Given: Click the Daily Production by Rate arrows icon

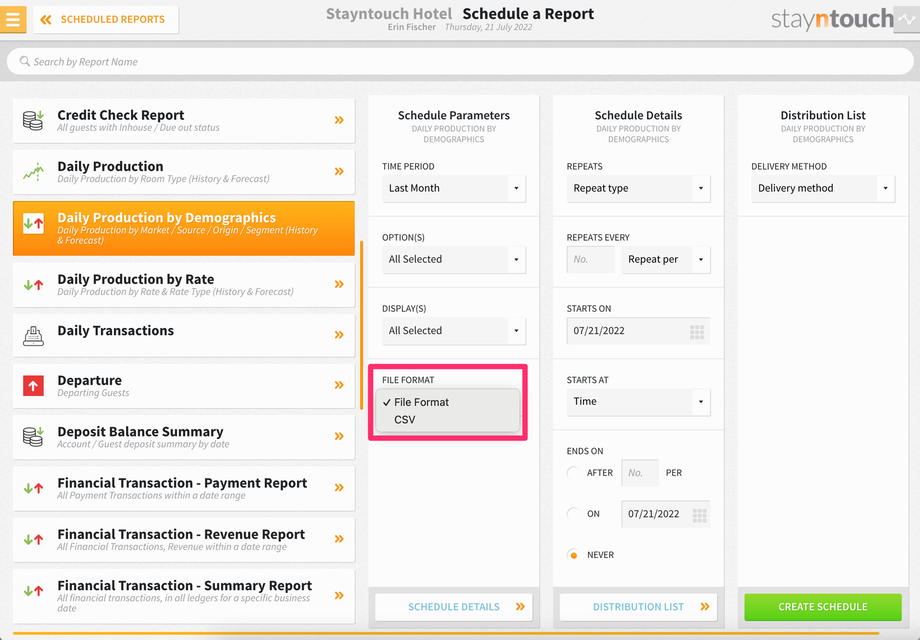Looking at the screenshot, I should click(x=33, y=285).
